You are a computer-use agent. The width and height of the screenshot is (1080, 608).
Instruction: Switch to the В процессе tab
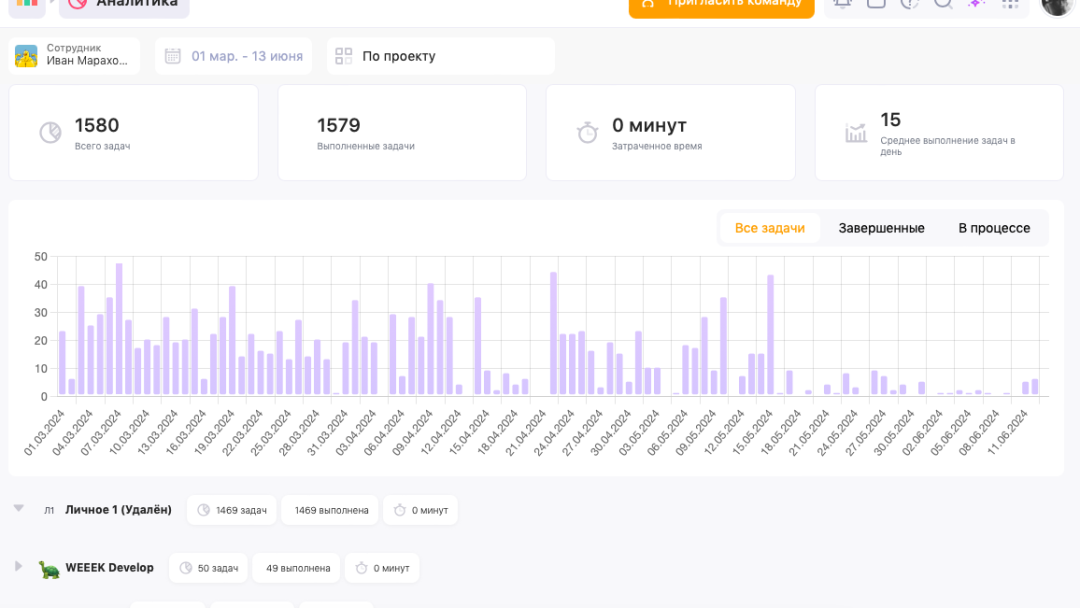993,228
